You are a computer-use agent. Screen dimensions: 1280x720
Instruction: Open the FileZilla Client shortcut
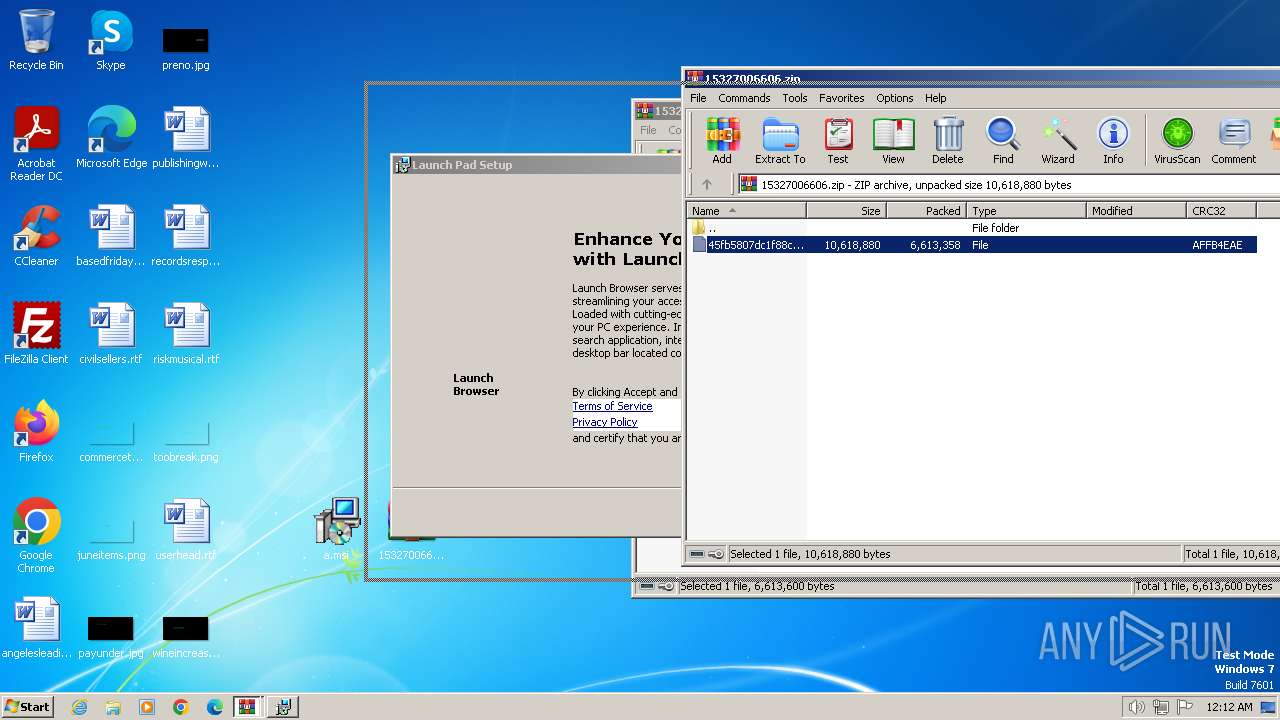[36, 334]
